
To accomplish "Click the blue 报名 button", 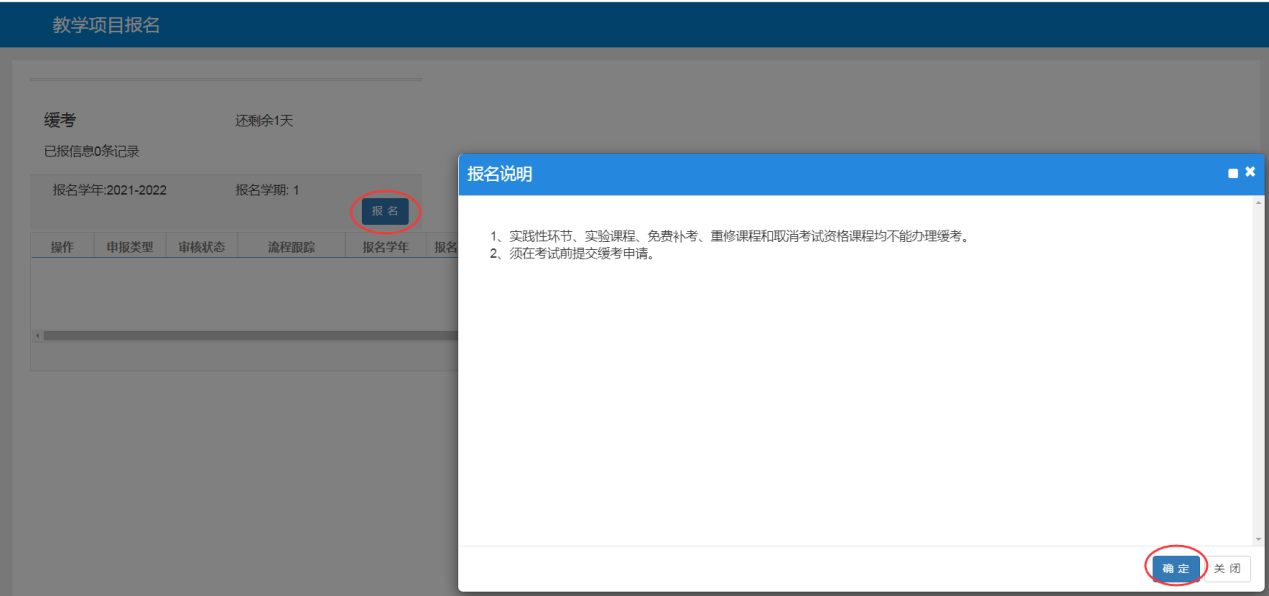I will 385,211.
